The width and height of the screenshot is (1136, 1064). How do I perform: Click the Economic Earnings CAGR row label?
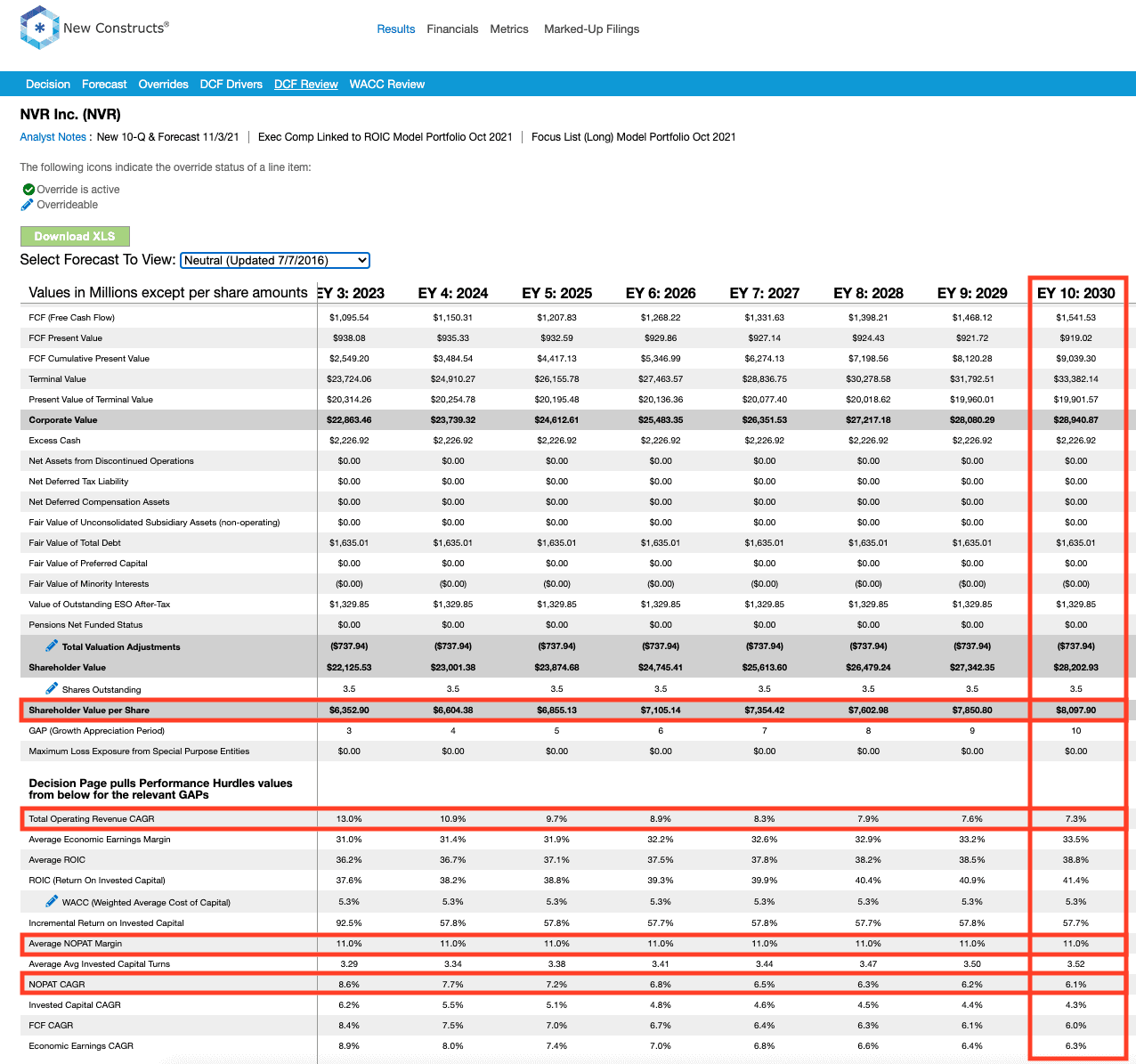click(81, 1046)
